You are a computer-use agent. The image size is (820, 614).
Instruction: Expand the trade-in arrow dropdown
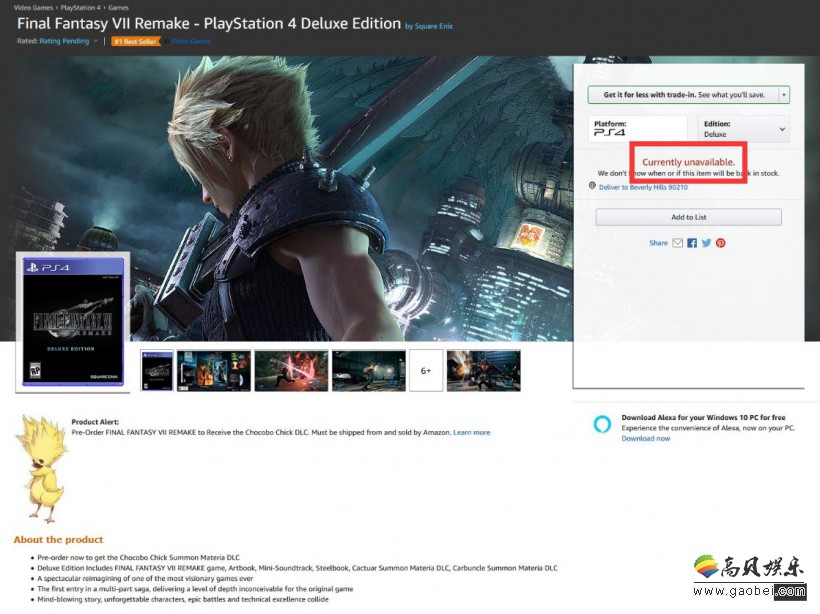783,95
